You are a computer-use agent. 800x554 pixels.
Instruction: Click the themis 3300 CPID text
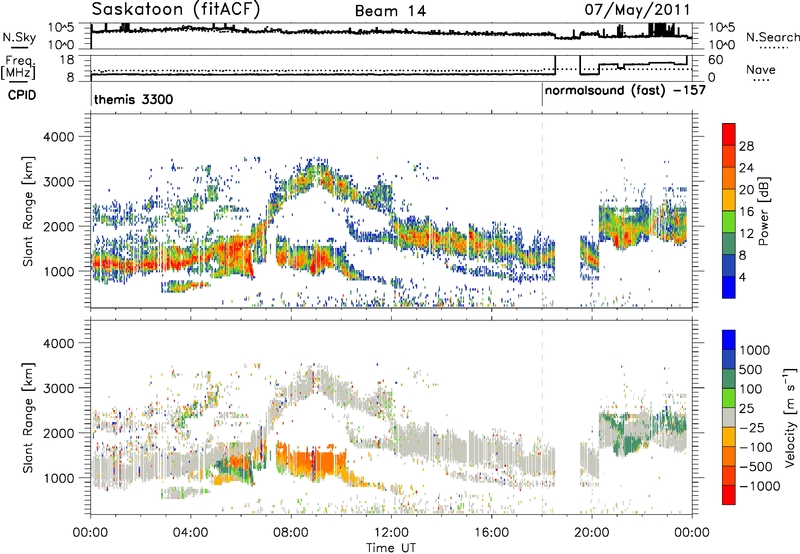click(x=134, y=99)
